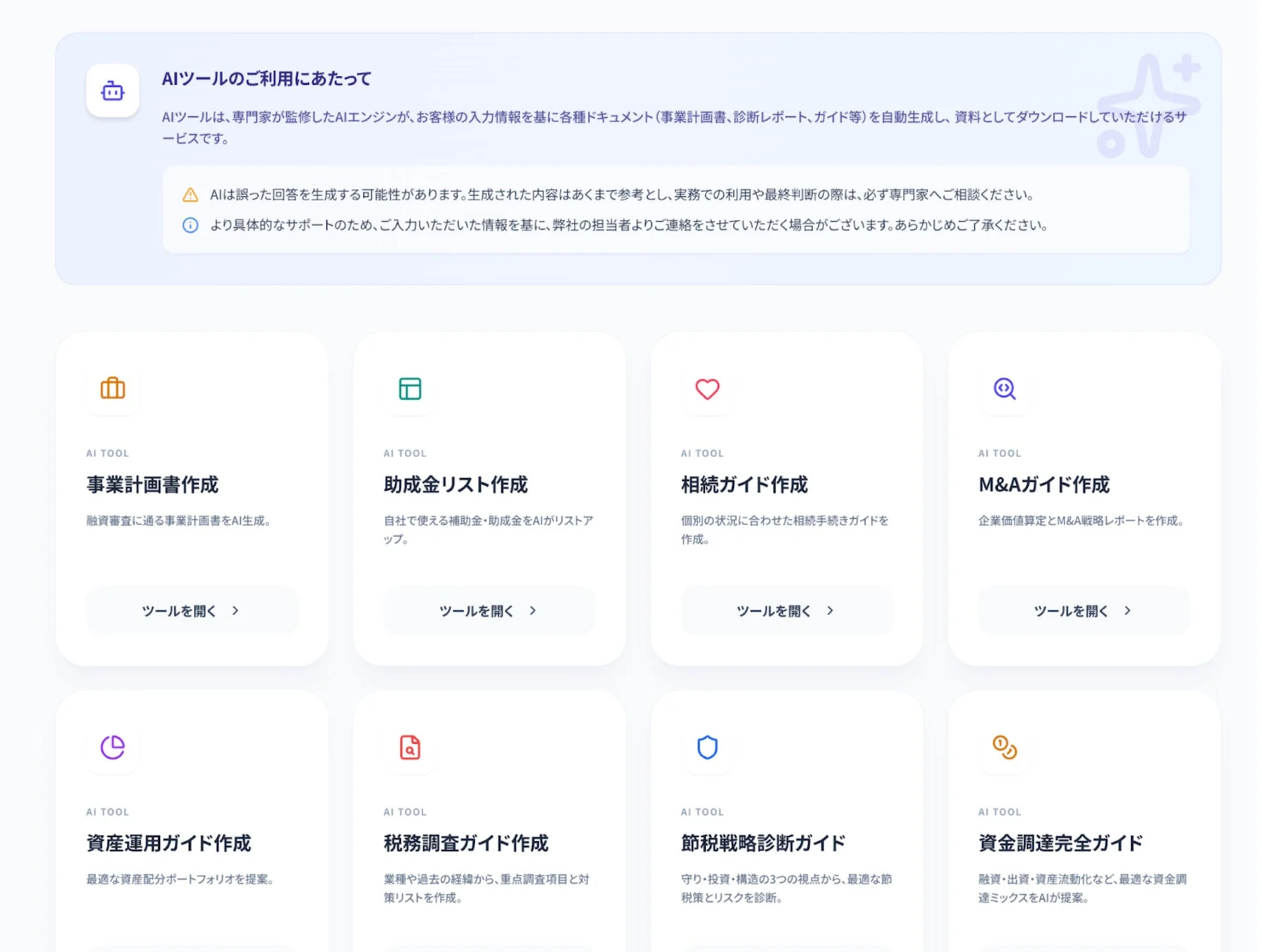The height and width of the screenshot is (952, 1262).
Task: Click the coins icon on 資金調達完全ガイド card
Action: [1005, 747]
